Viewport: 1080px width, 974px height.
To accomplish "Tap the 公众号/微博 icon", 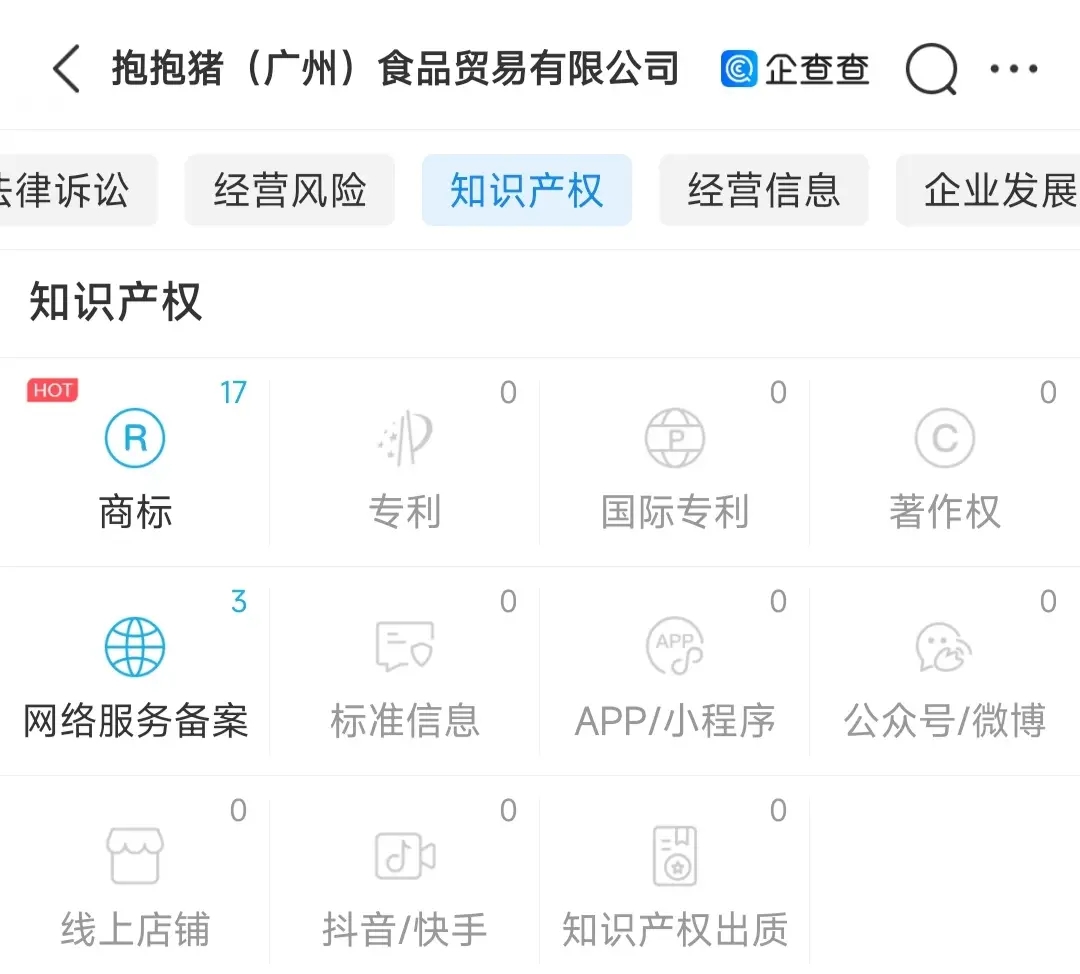I will (944, 647).
